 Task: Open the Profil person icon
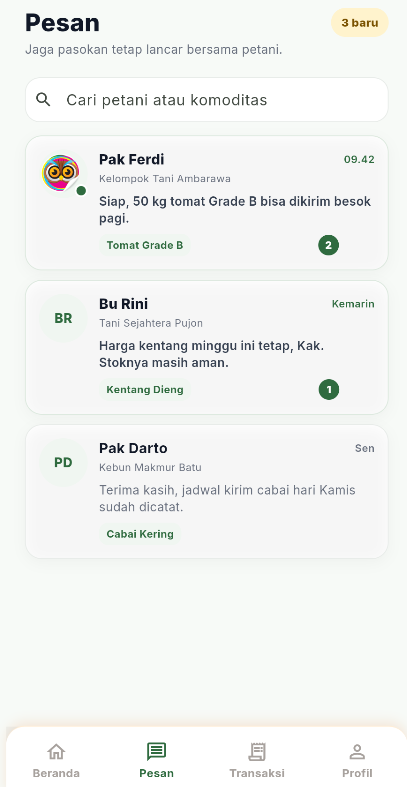coord(357,751)
